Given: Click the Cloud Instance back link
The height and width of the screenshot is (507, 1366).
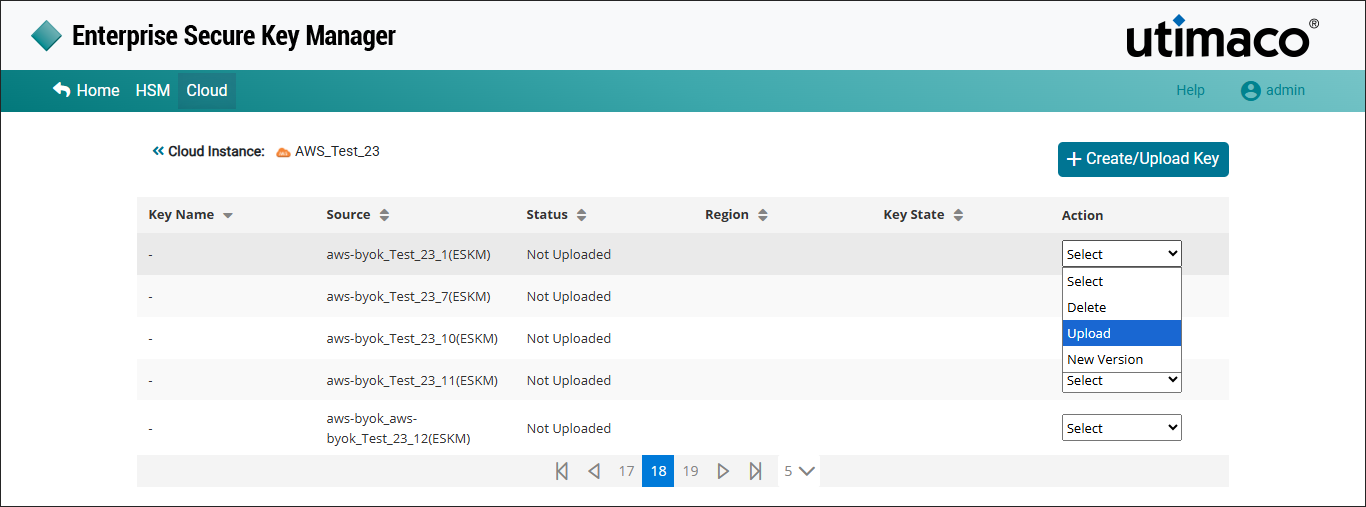Looking at the screenshot, I should [x=208, y=152].
